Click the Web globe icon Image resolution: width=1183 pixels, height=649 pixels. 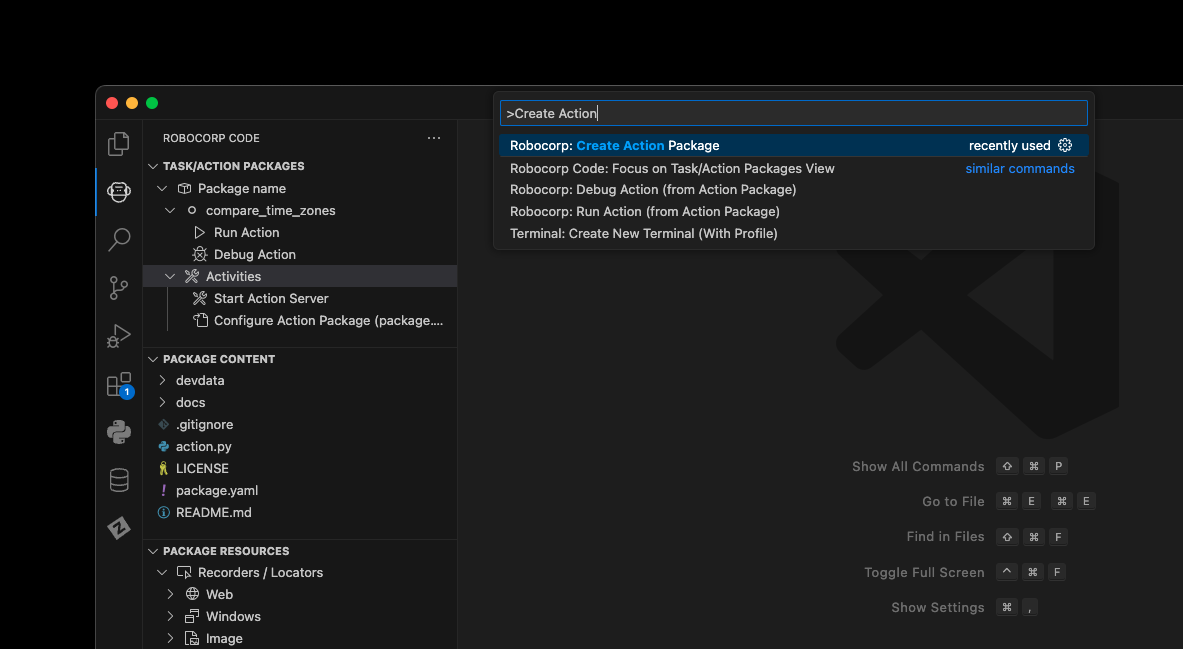click(x=192, y=594)
